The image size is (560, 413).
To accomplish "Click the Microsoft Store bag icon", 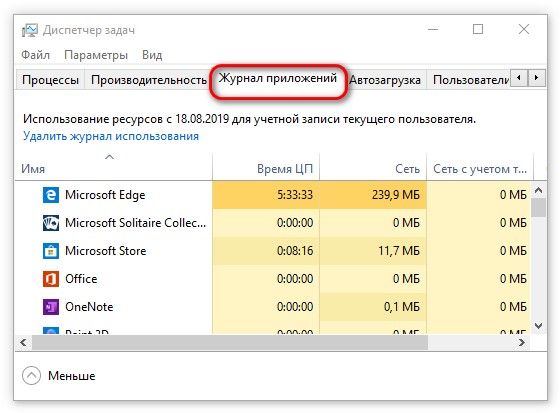I will (51, 251).
